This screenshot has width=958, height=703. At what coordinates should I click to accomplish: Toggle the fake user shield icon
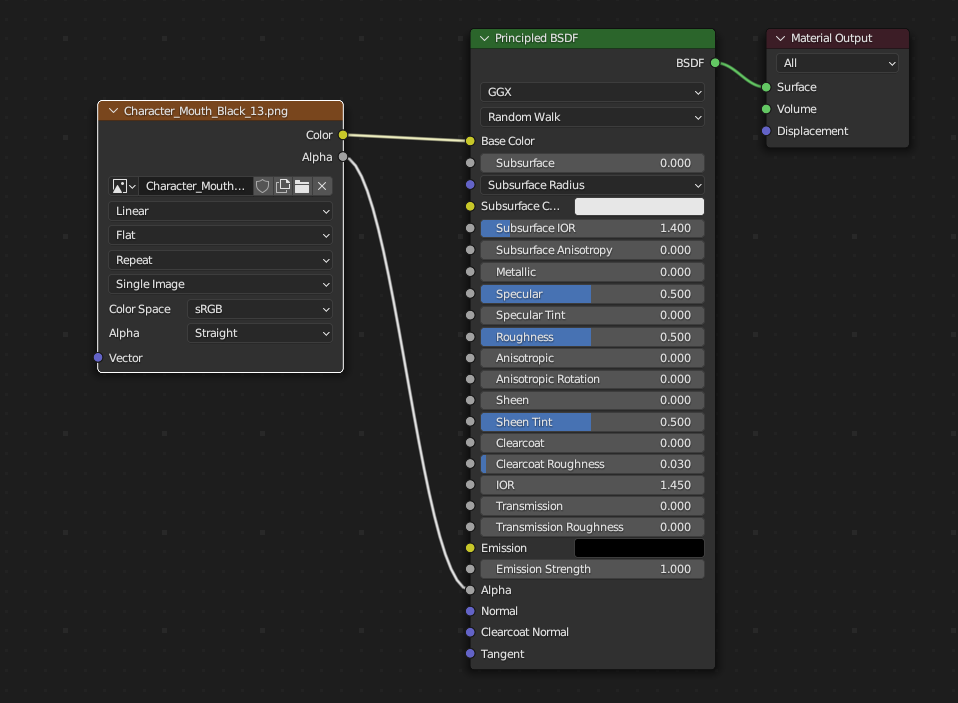point(263,186)
